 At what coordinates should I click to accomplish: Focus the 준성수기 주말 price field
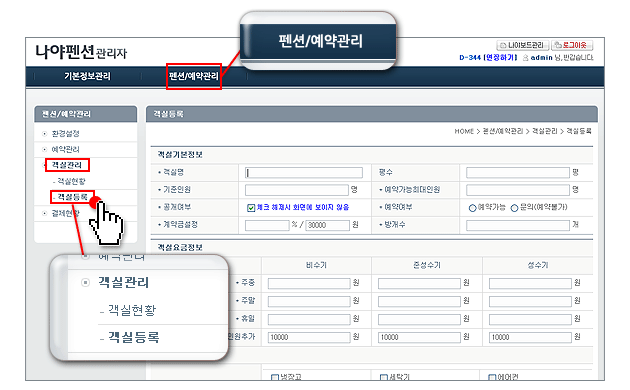(x=419, y=301)
